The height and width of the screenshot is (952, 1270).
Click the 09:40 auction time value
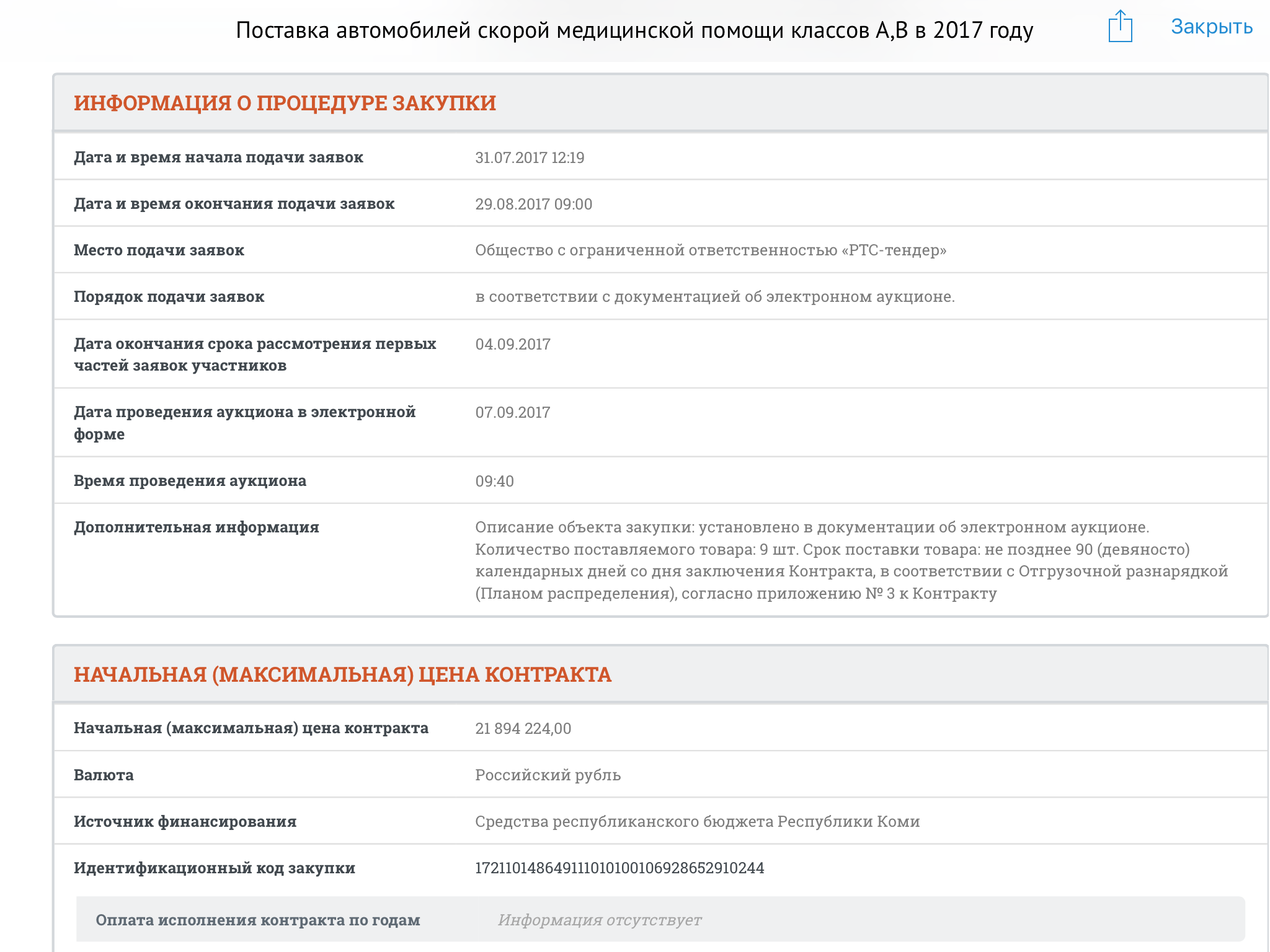(x=494, y=481)
